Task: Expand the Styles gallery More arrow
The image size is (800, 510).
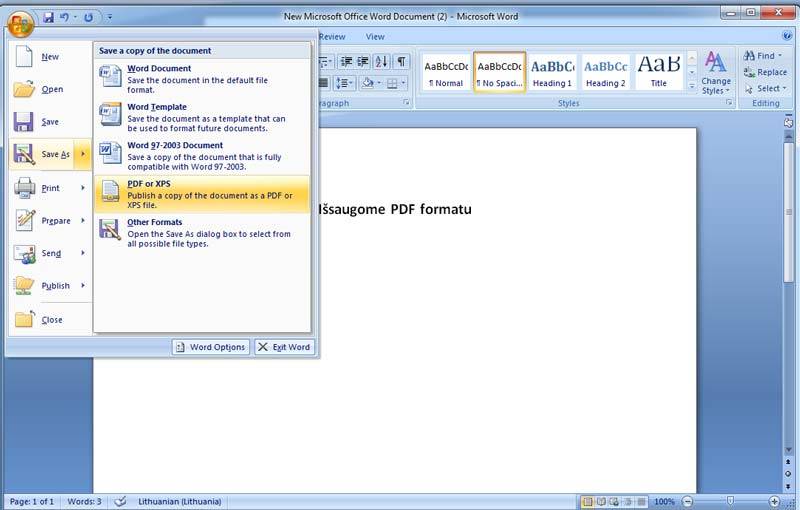Action: [x=692, y=86]
